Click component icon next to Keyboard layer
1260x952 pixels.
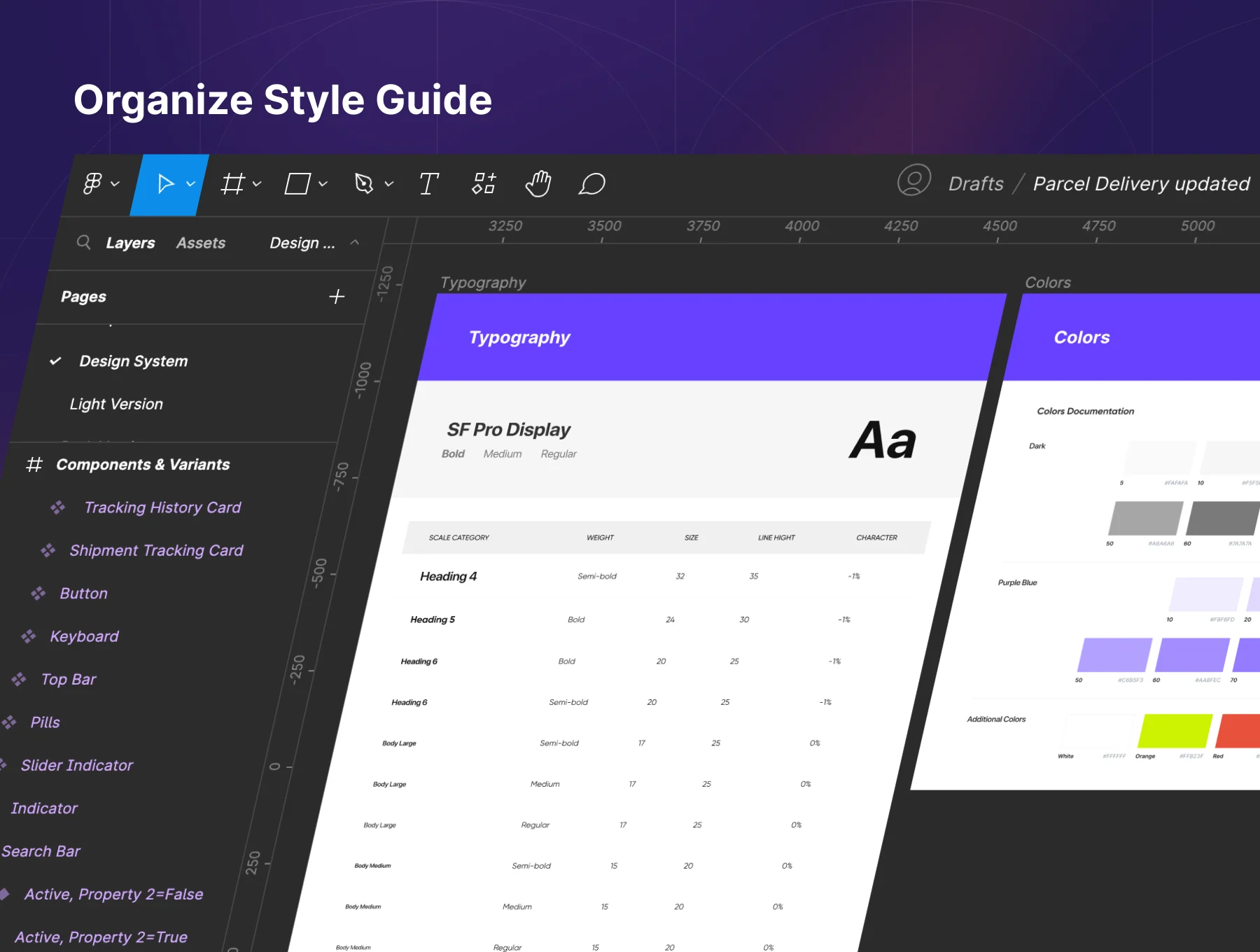(29, 636)
